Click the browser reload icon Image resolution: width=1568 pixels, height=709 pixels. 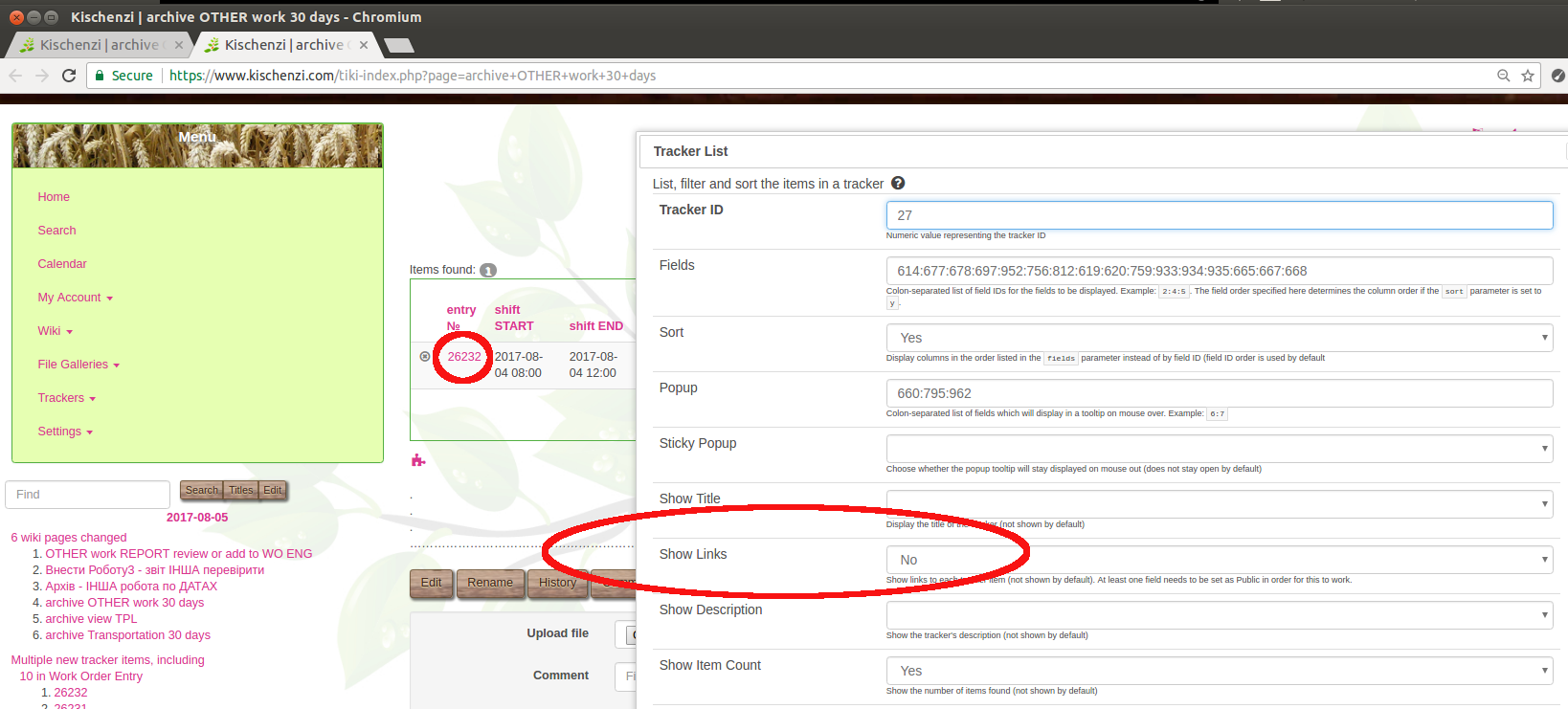click(69, 76)
